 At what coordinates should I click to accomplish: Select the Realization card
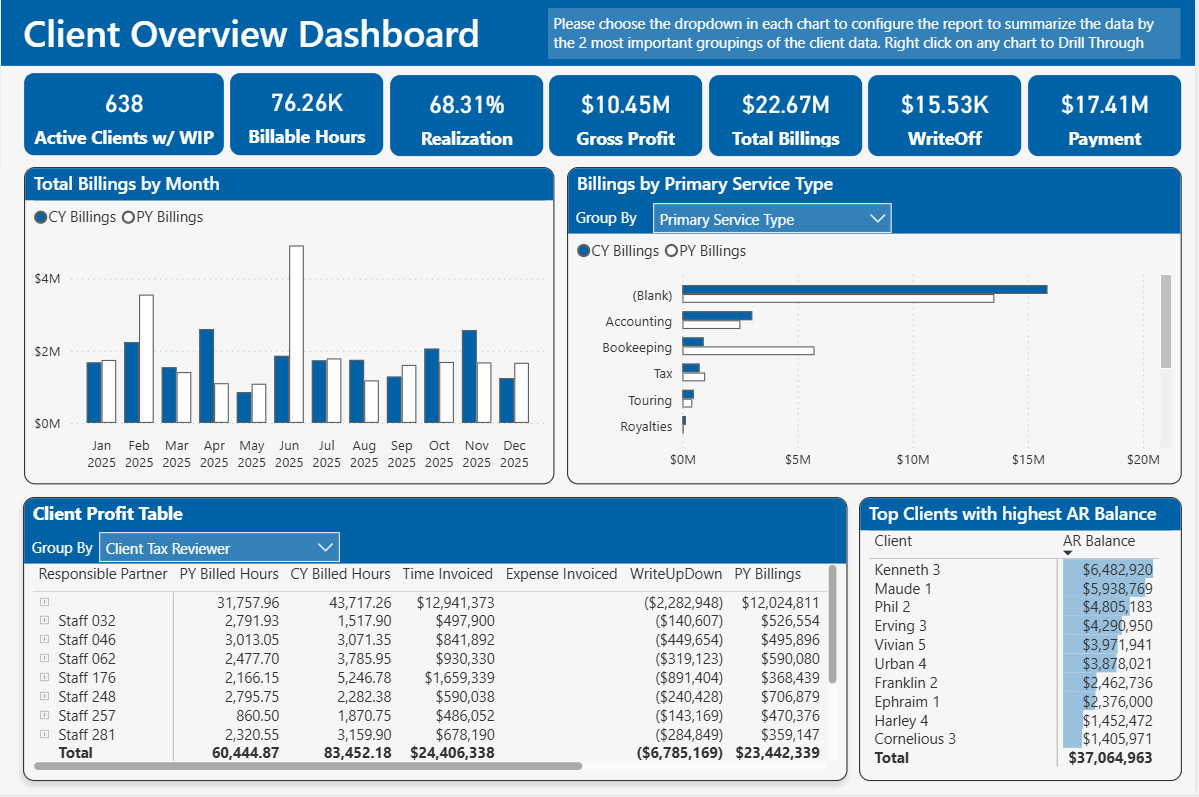466,115
